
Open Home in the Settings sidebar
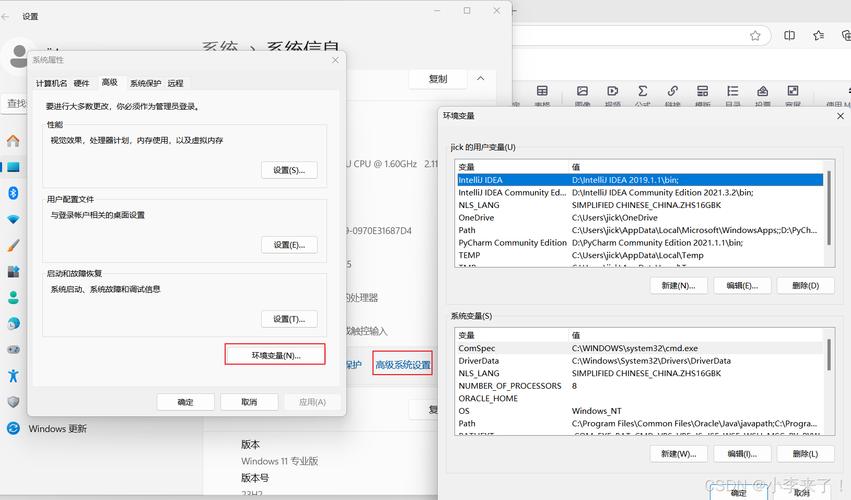pos(13,141)
